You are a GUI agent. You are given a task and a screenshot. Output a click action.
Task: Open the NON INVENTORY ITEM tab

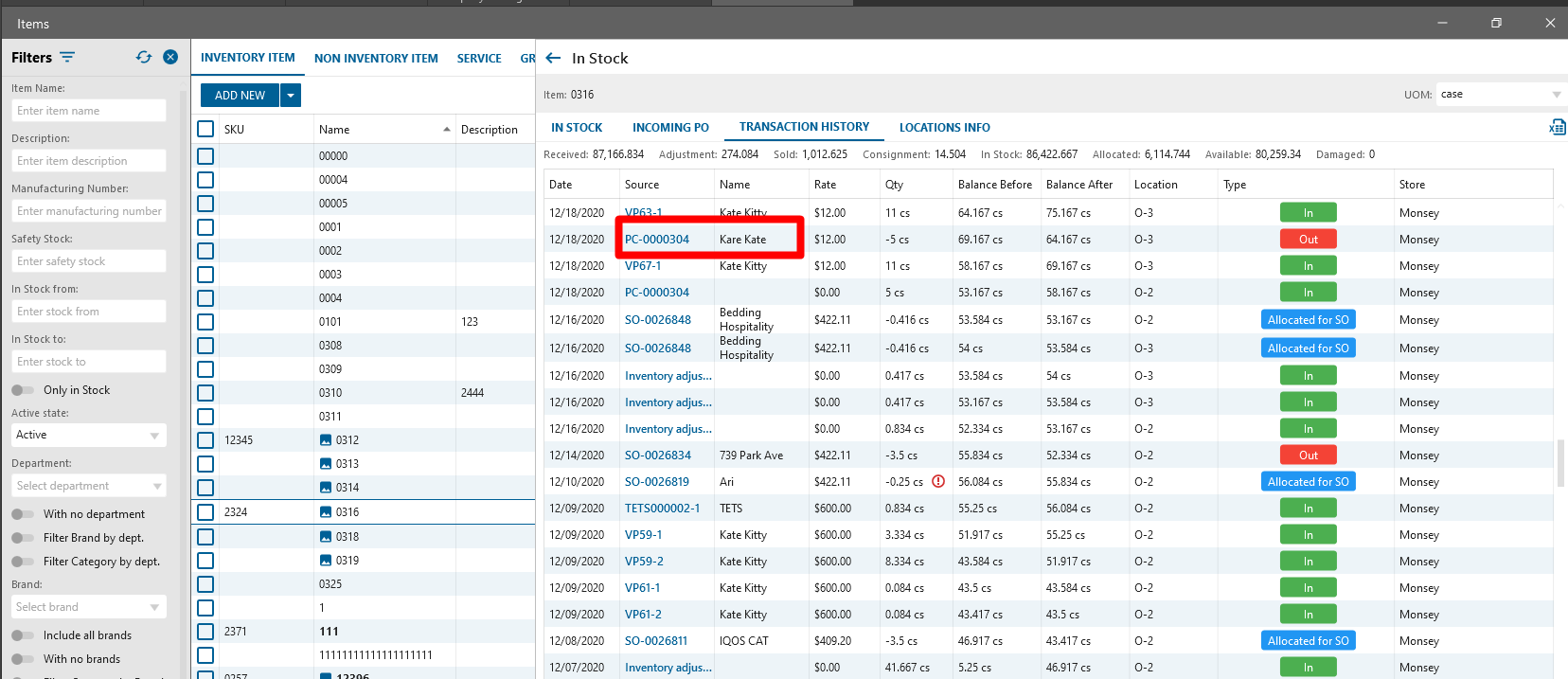[376, 59]
